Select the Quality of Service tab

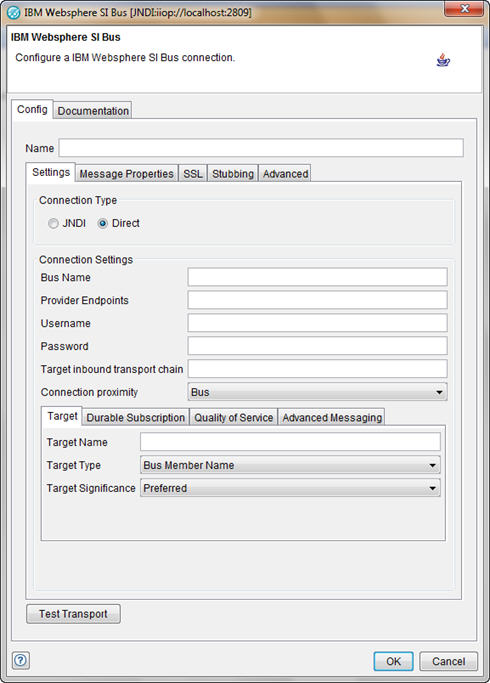(233, 417)
